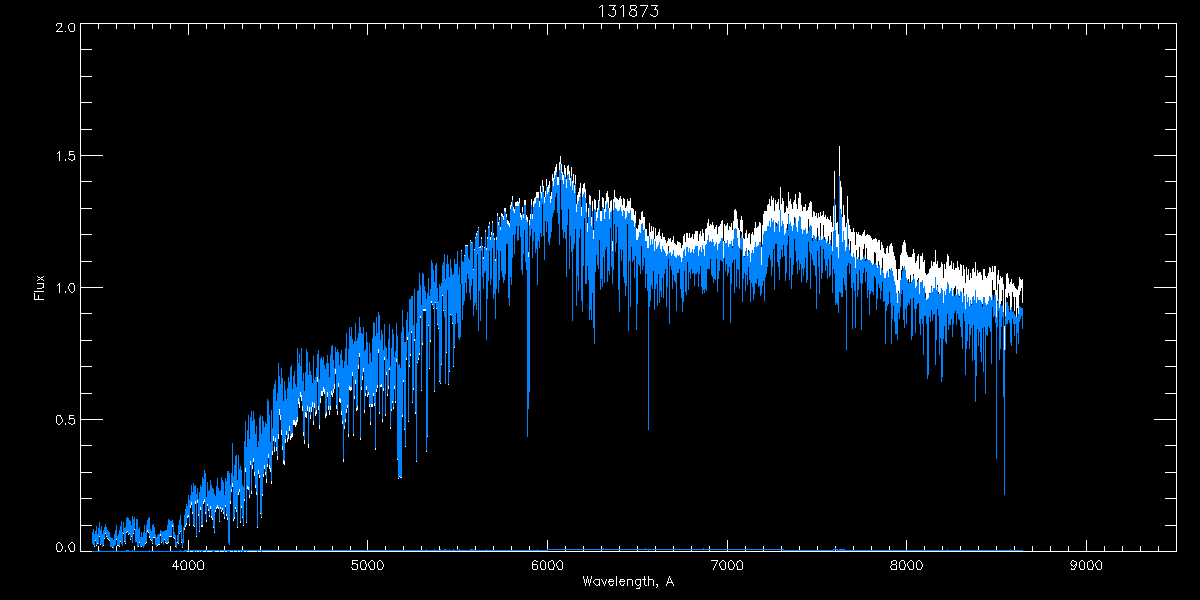Select the 8000 wavelength tick label

907,565
